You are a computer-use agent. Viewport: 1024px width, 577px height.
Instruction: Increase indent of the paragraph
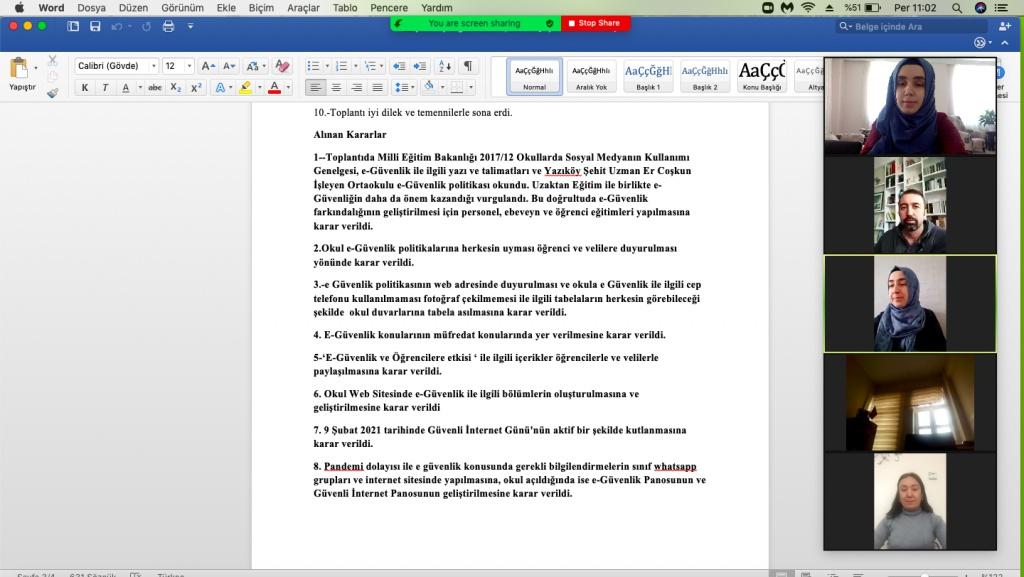pyautogui.click(x=421, y=66)
